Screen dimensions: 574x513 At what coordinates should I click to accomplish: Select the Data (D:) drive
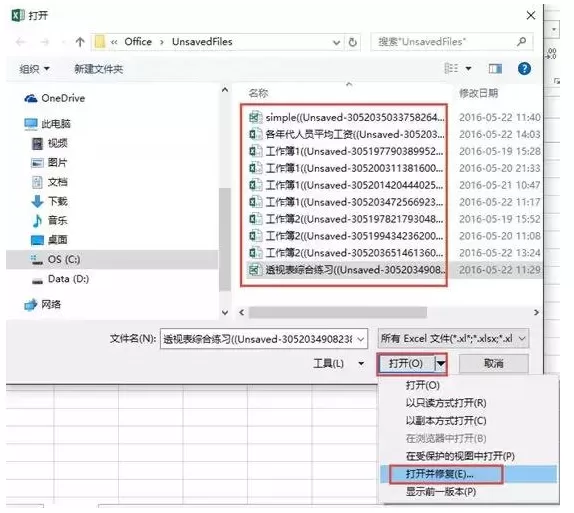(61, 279)
